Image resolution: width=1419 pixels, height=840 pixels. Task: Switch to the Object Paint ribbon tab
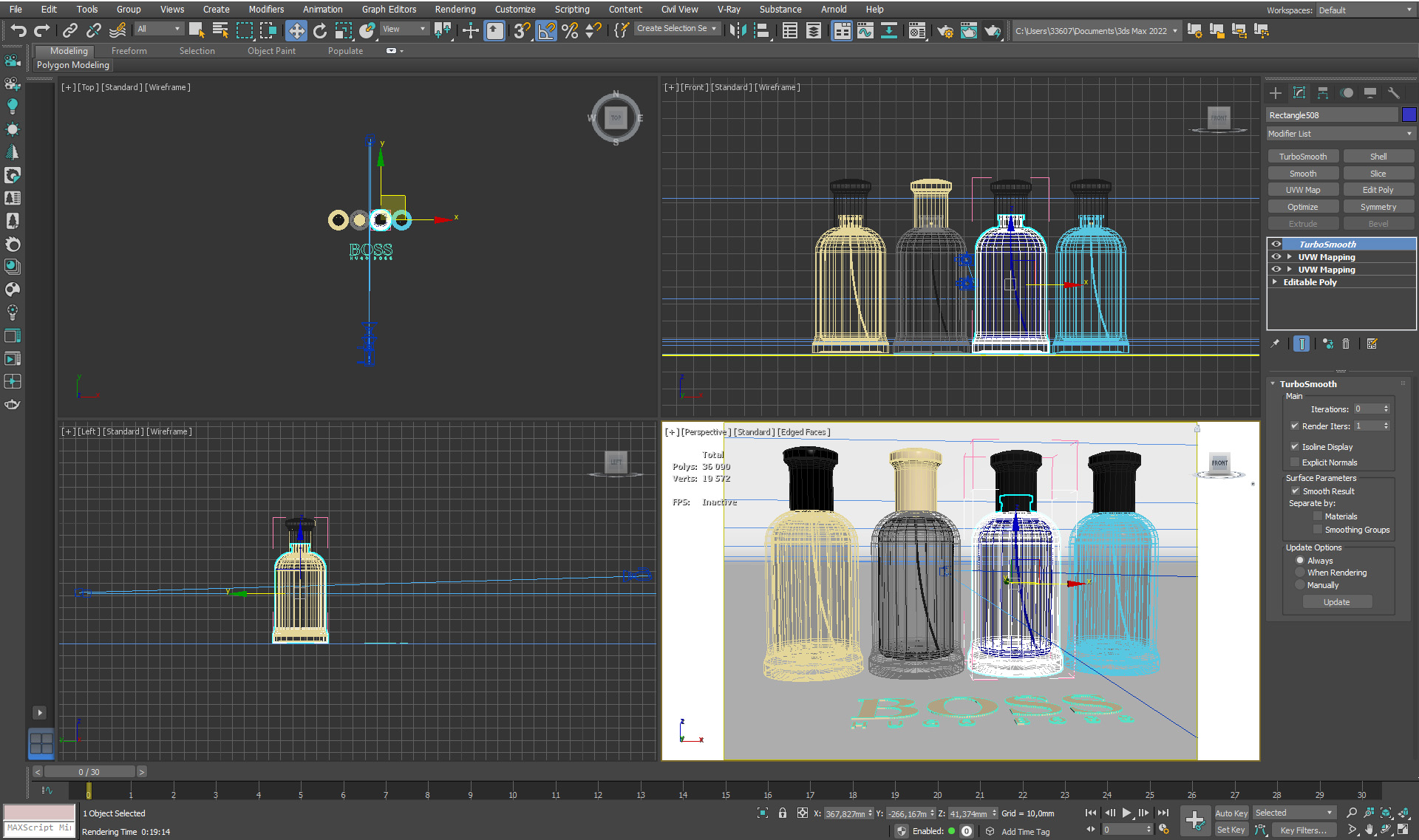click(271, 51)
